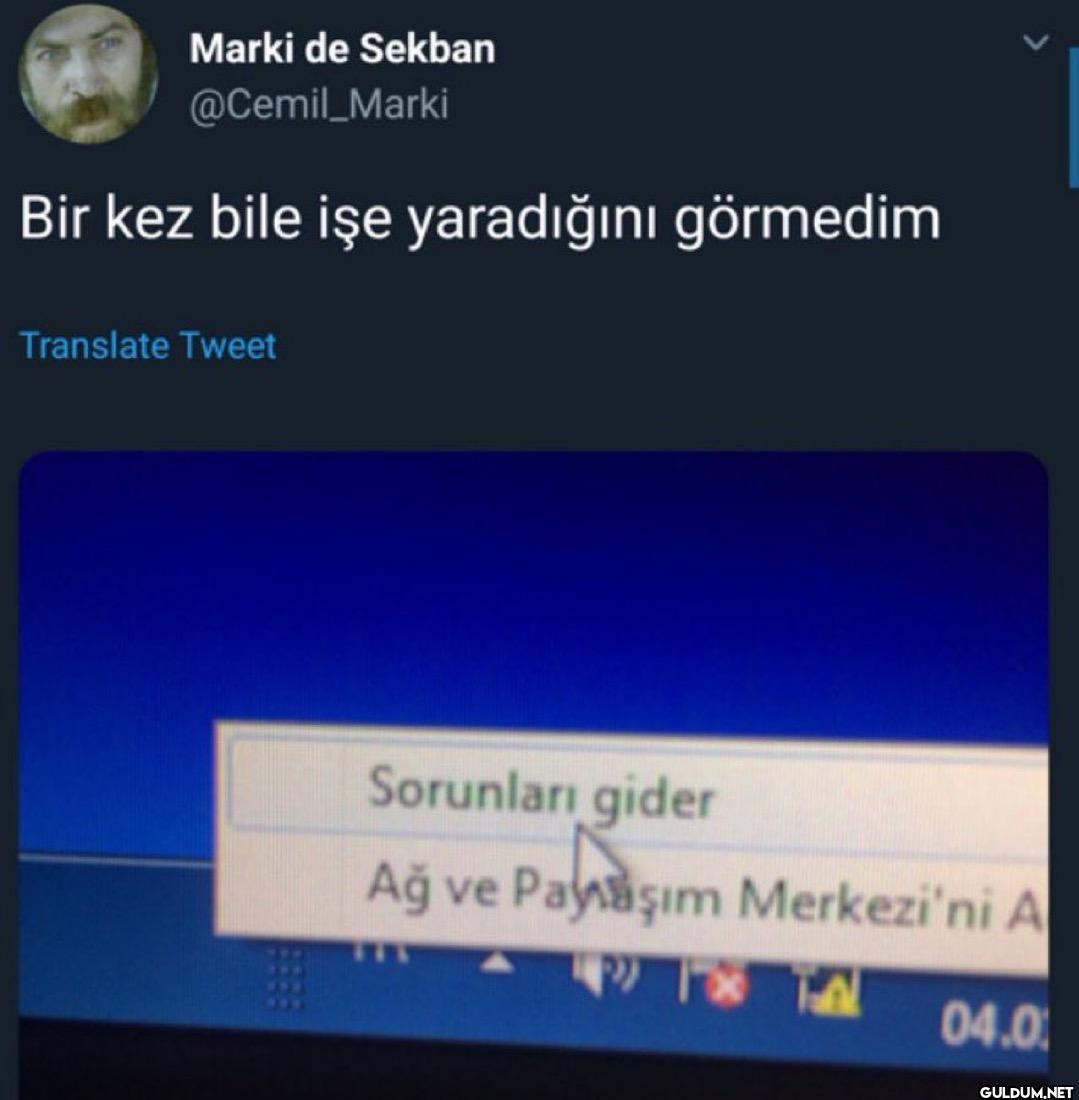Open the Marki de Sekban profile avatar
This screenshot has width=1079, height=1100.
(88, 74)
